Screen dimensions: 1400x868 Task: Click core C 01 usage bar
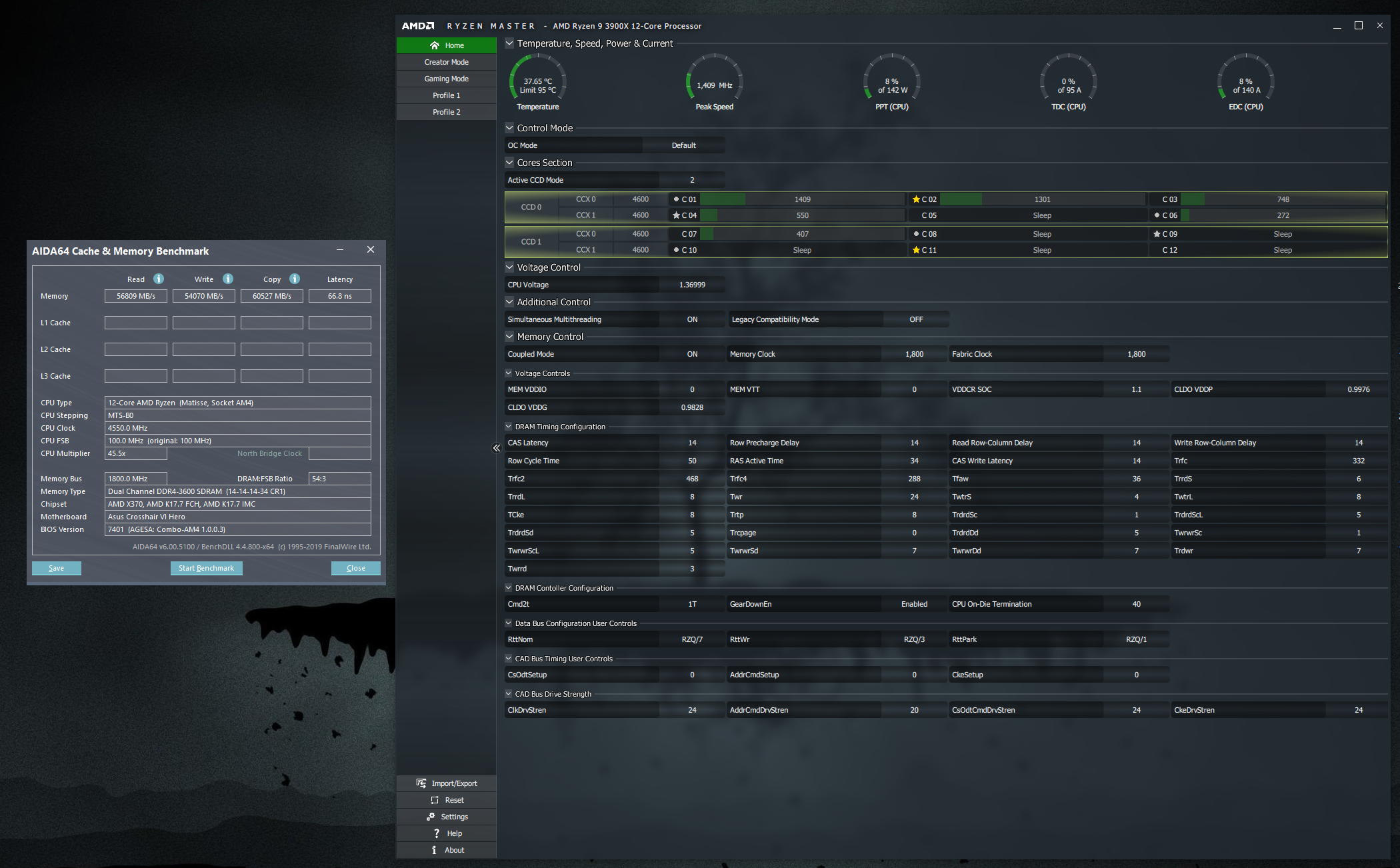802,199
